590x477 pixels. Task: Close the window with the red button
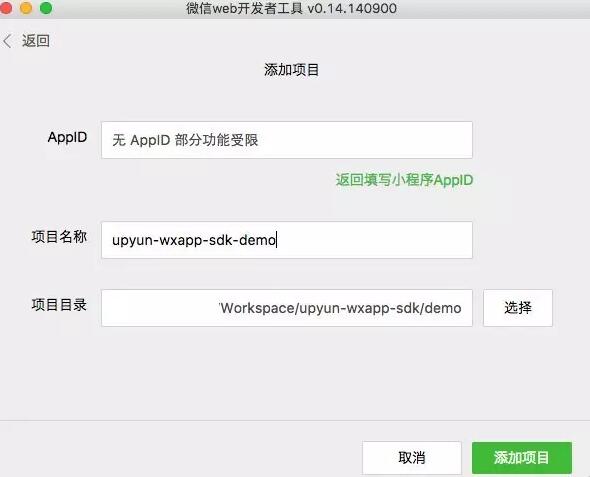click(x=6, y=8)
